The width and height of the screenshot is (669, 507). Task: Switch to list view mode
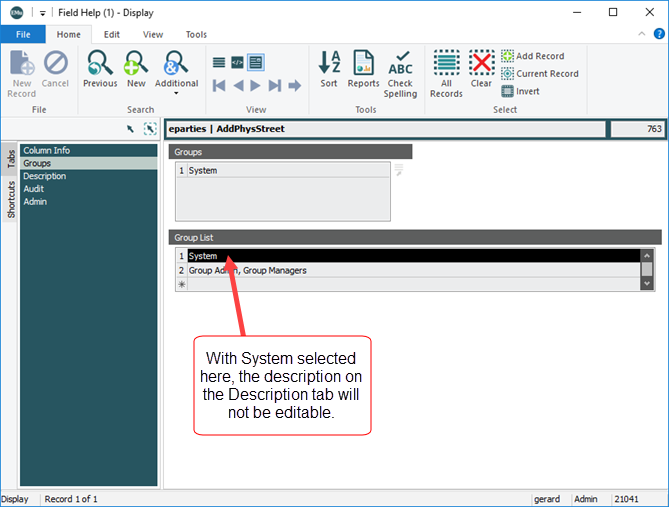[219, 62]
